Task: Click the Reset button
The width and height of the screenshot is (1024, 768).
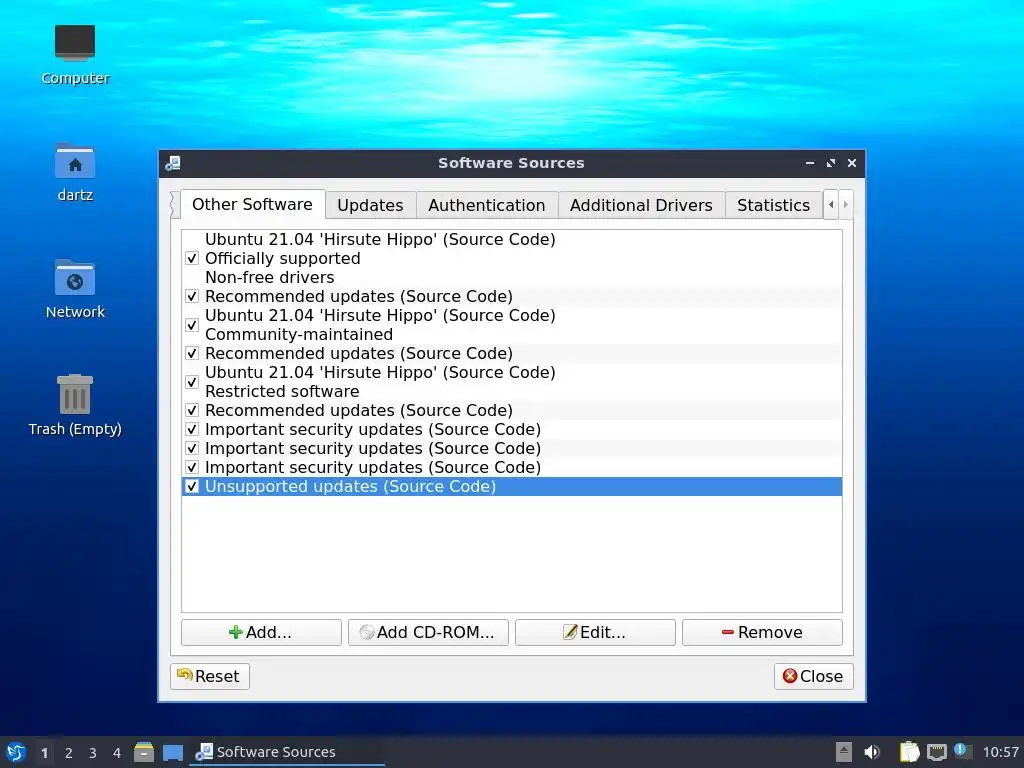Action: (x=210, y=676)
